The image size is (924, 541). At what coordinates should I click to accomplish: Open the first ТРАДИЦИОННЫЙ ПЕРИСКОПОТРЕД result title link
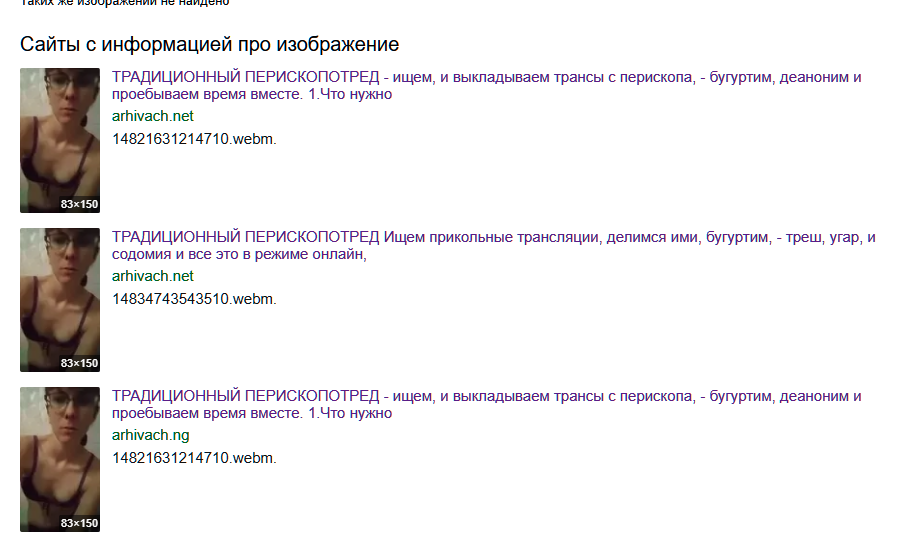tap(486, 85)
